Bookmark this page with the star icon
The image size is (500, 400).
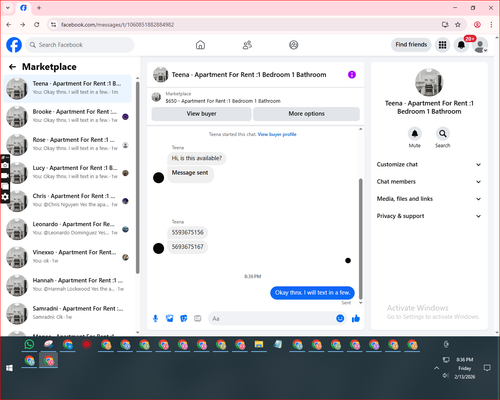click(x=458, y=25)
